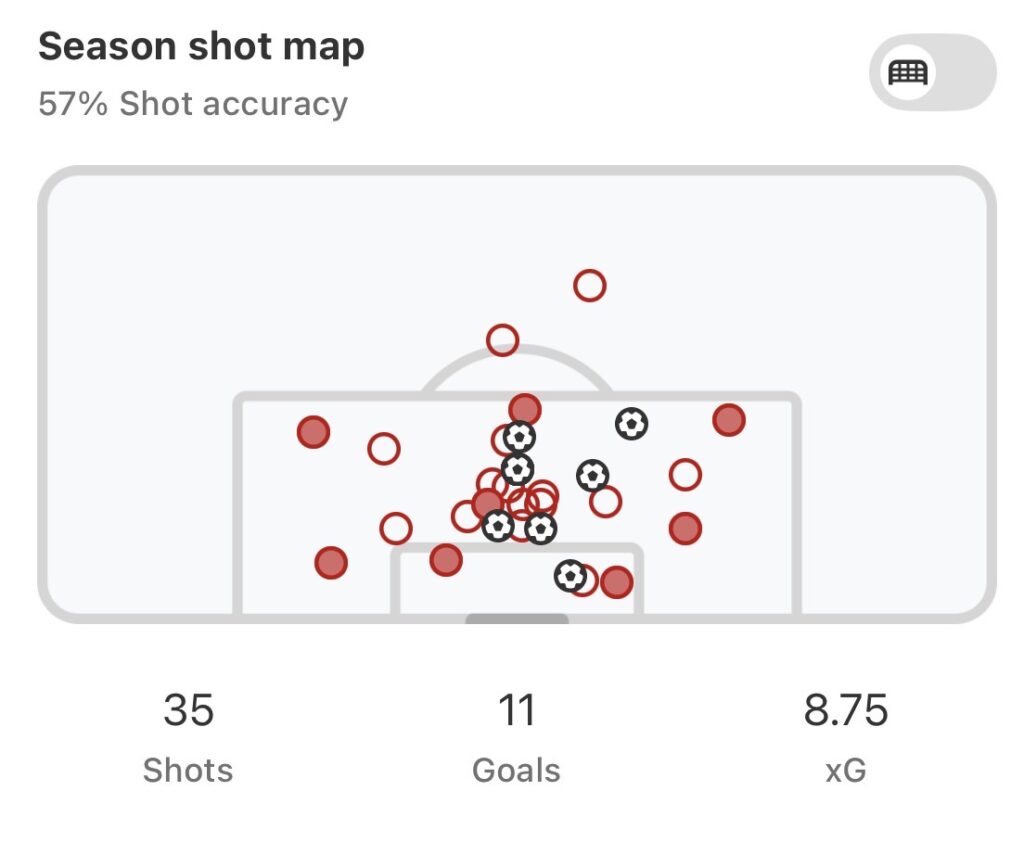Click the filled red shot on six-yard box's left corner
Viewport: 1024px width, 842px height.
point(446,560)
